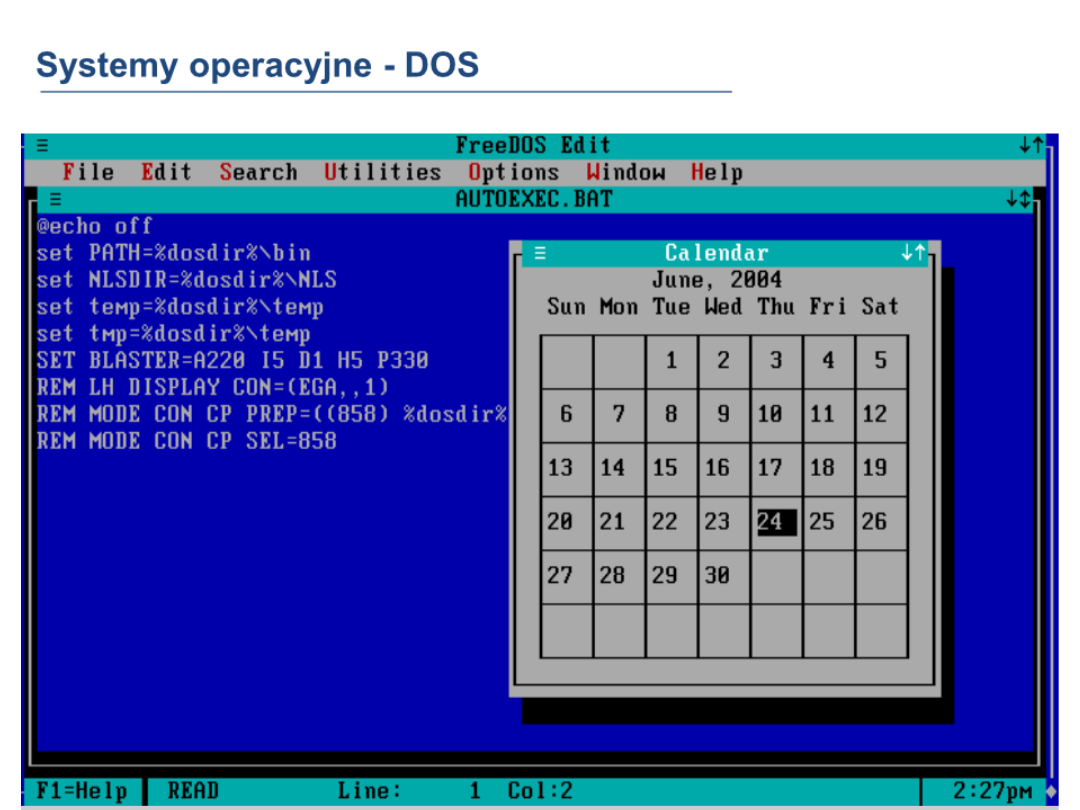Expand the Options menu

click(513, 173)
